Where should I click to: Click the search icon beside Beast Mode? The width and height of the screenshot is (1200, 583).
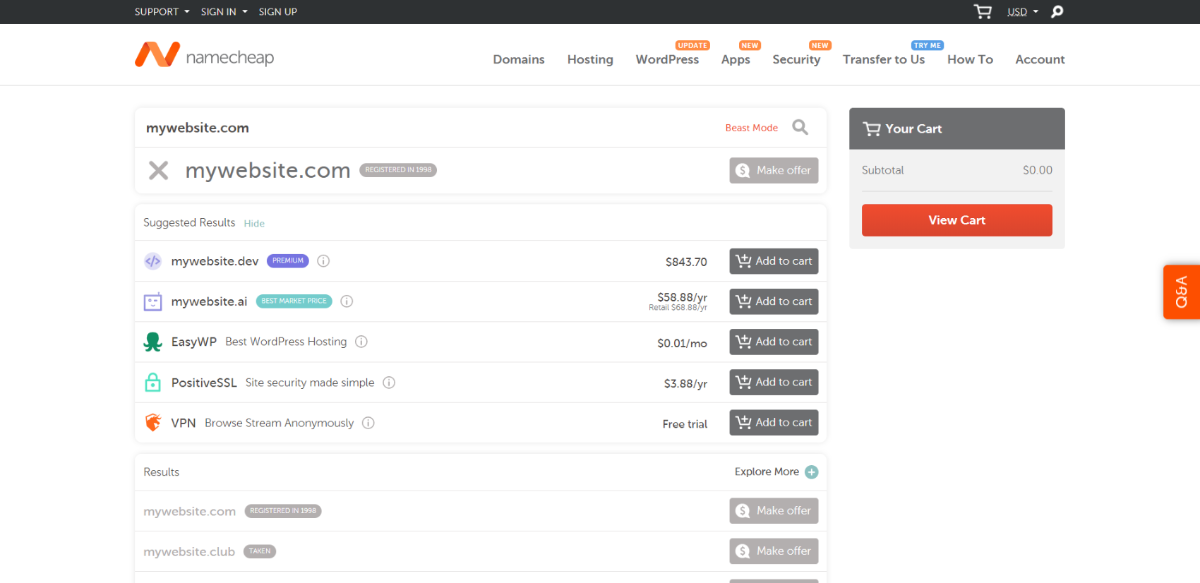800,127
